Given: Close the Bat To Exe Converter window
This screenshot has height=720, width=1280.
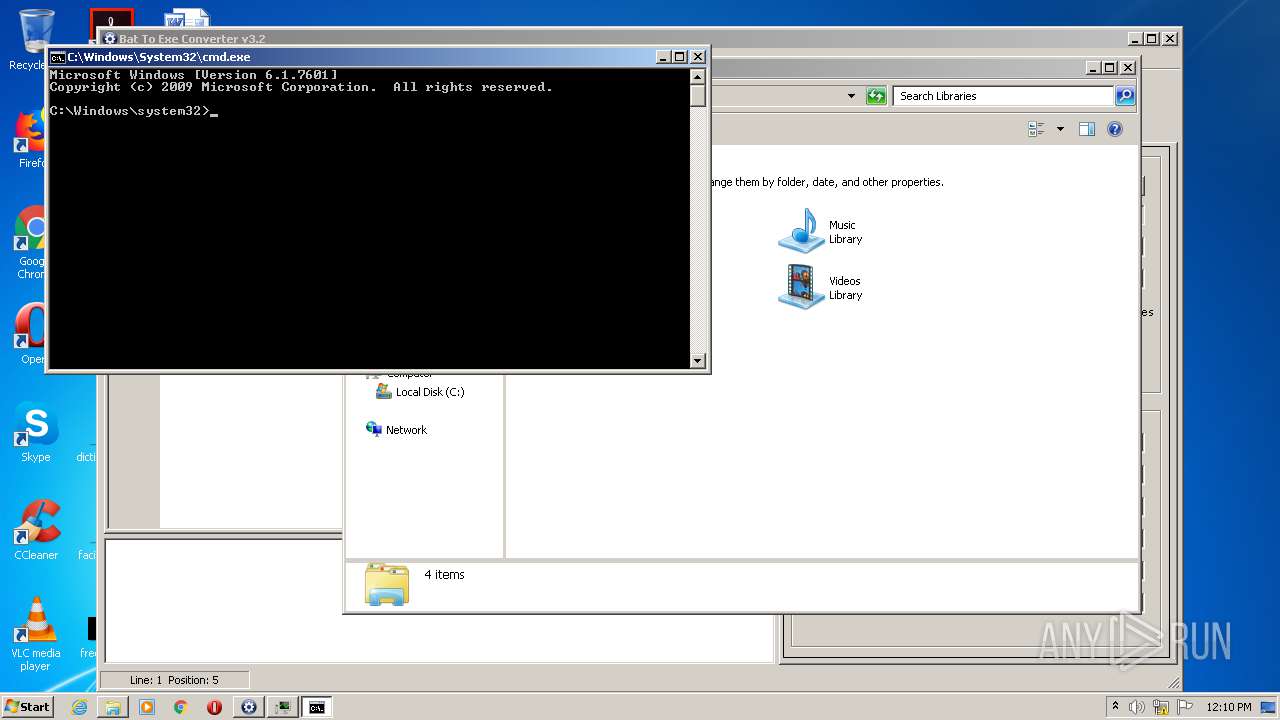Looking at the screenshot, I should click(x=1170, y=39).
